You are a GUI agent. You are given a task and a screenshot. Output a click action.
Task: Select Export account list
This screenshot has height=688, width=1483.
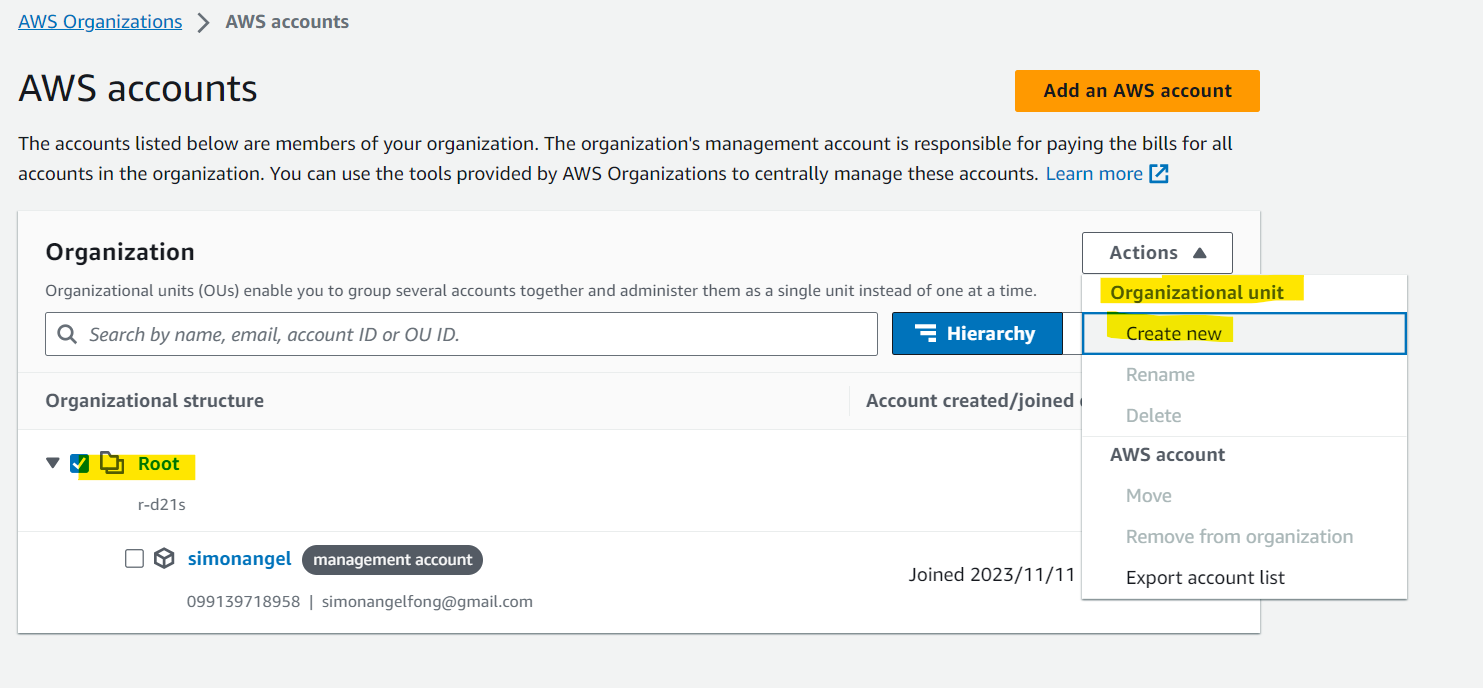tap(1244, 578)
